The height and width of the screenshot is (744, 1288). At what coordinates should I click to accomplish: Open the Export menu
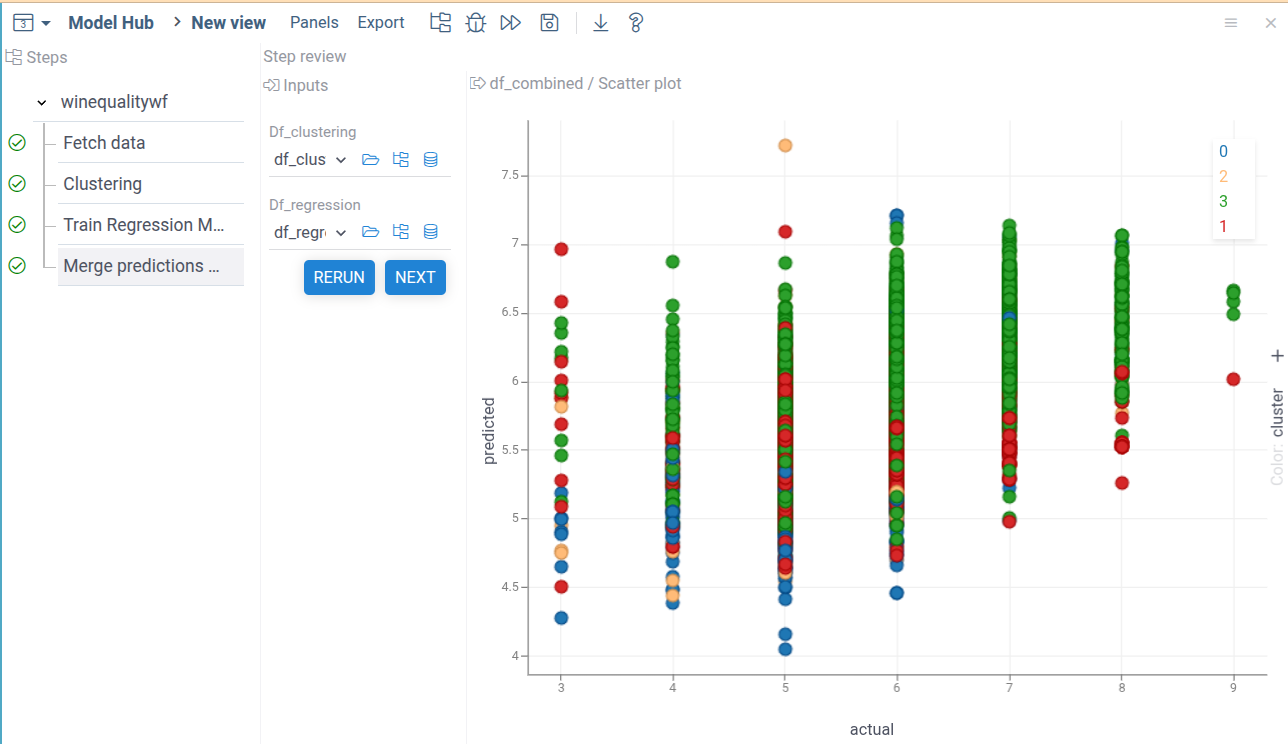click(381, 22)
